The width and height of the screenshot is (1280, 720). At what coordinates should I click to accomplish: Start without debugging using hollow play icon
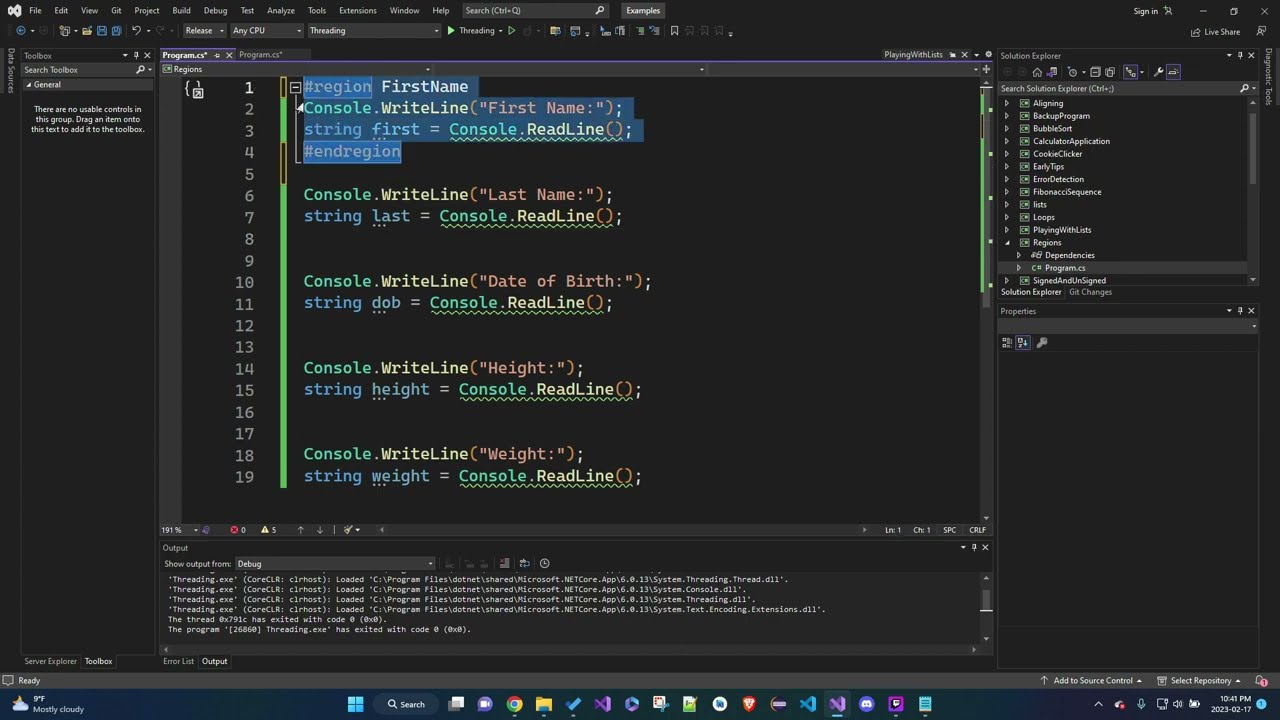(x=511, y=31)
